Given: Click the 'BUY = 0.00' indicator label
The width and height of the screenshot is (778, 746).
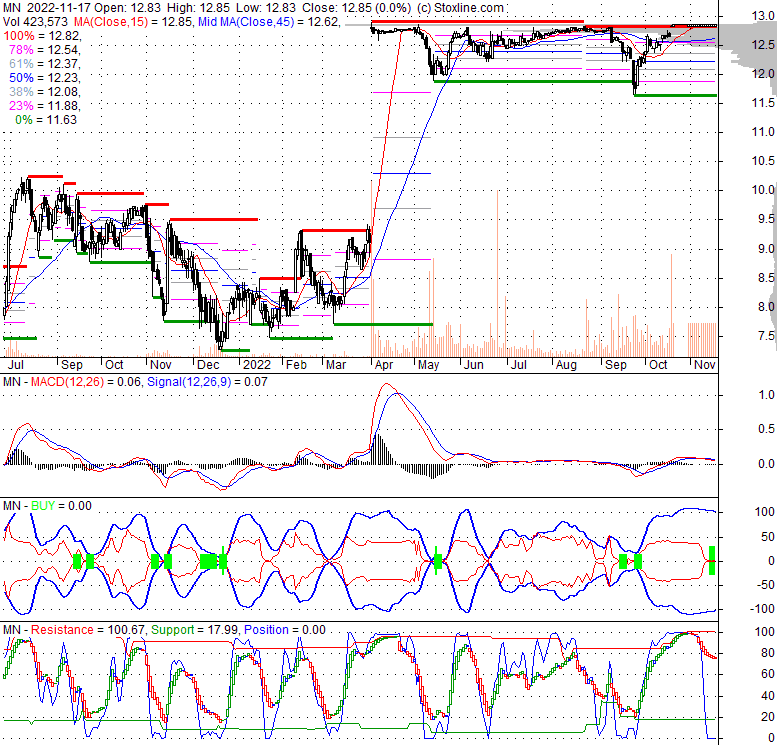Looking at the screenshot, I should (x=62, y=506).
